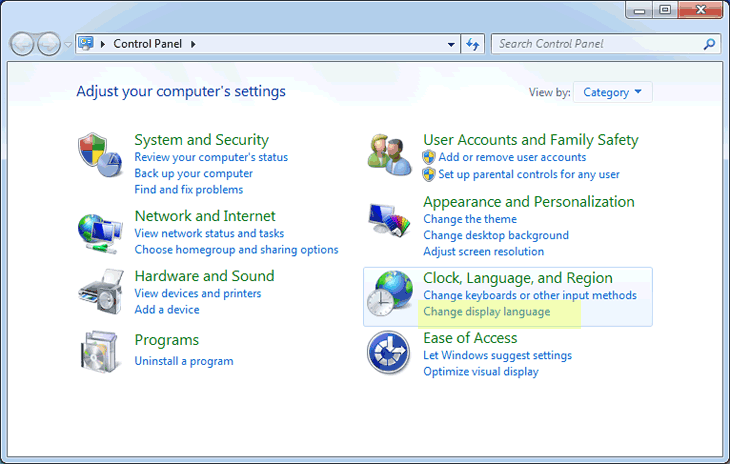
Task: Open Add or remove user accounts
Action: click(512, 157)
